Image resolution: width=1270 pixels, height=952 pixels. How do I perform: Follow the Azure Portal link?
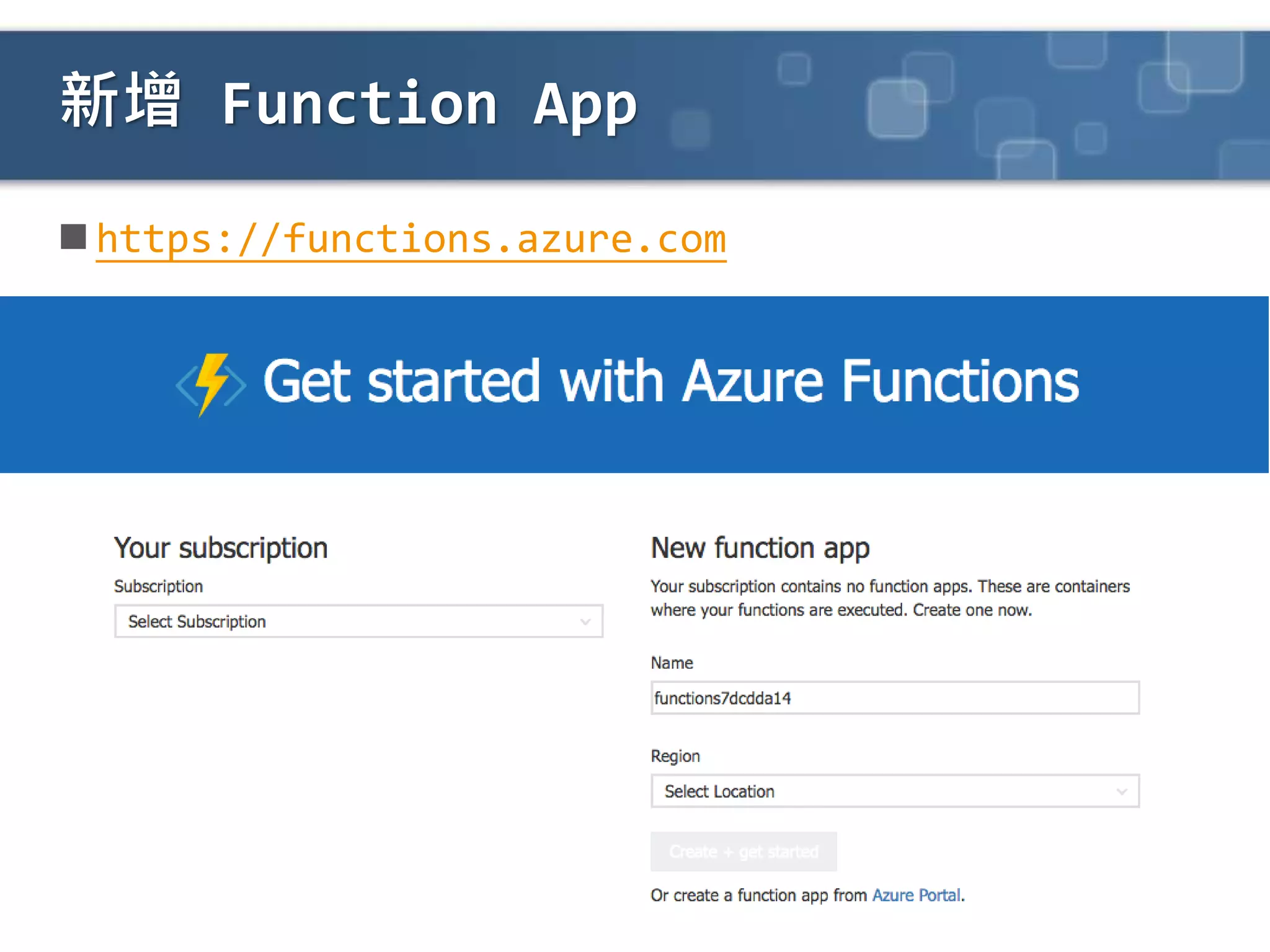click(x=917, y=895)
